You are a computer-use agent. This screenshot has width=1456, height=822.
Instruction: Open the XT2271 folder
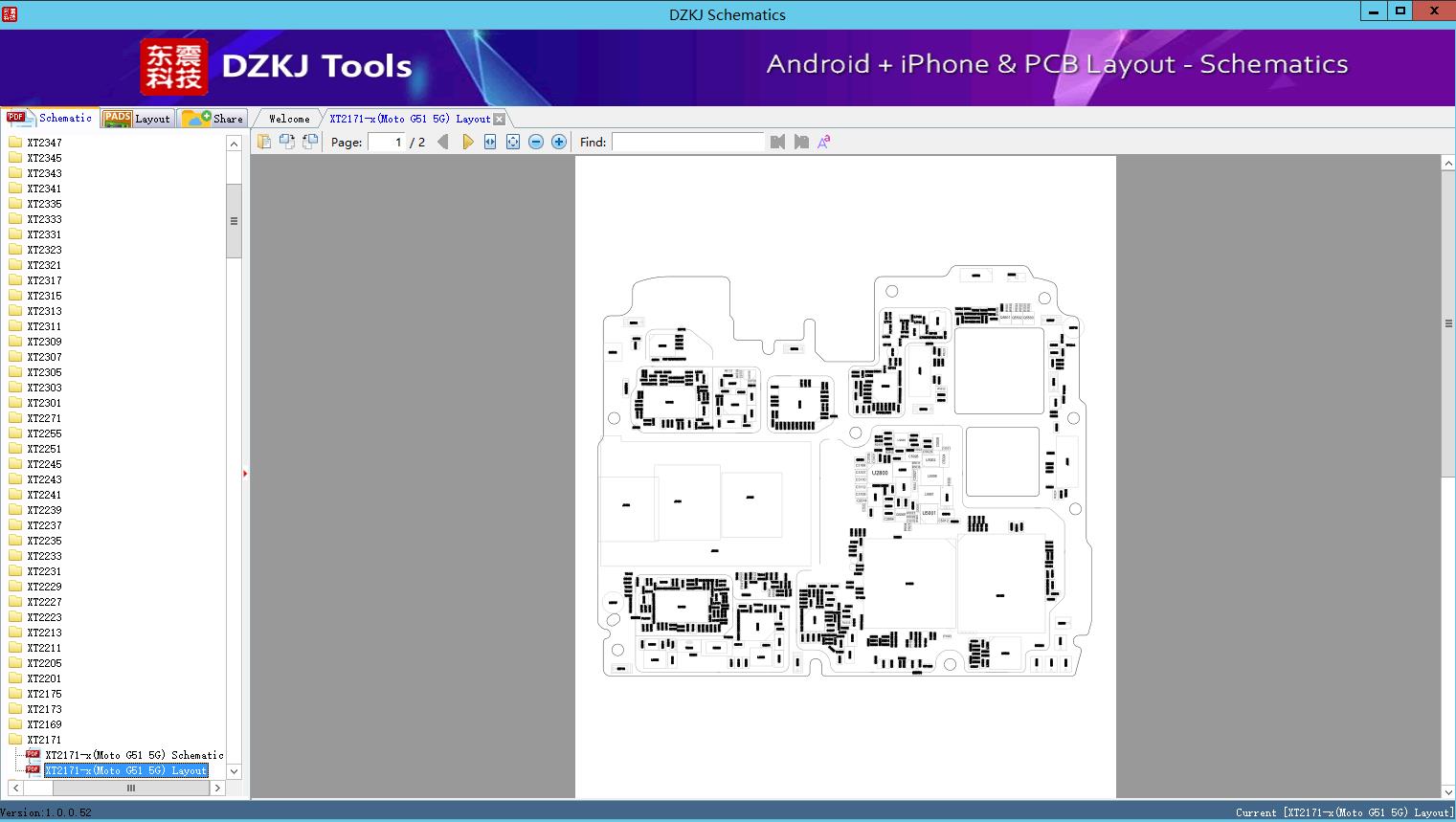click(x=35, y=418)
